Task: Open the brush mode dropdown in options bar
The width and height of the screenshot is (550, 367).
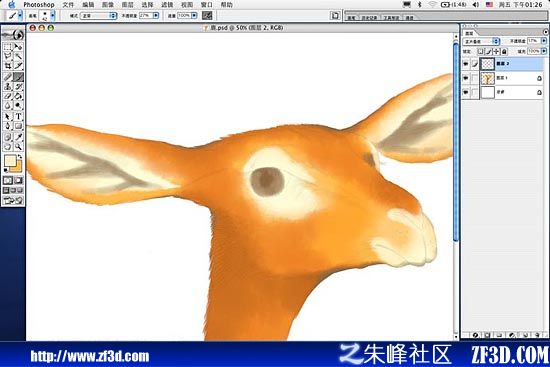Action: tap(98, 16)
